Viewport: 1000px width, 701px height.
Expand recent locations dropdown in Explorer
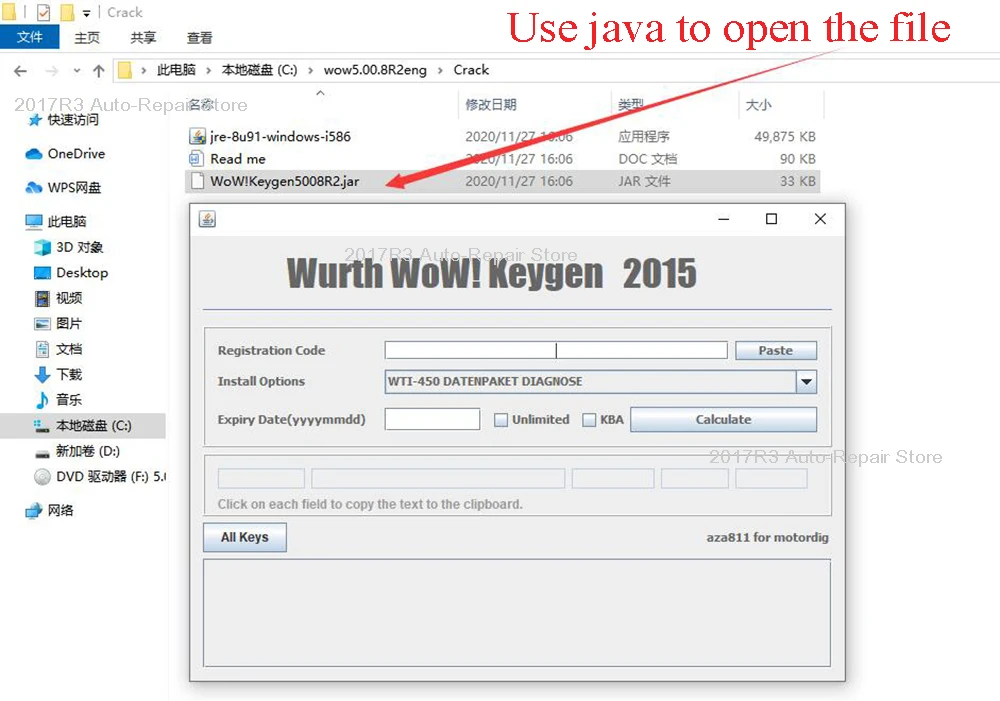77,71
